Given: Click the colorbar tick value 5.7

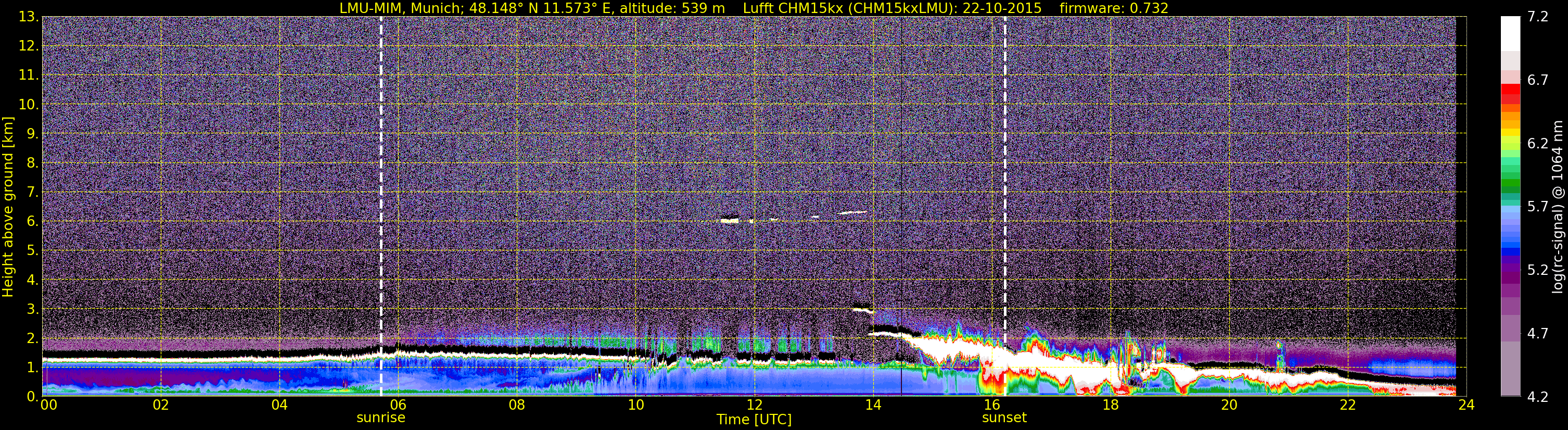Looking at the screenshot, I should [x=1538, y=207].
